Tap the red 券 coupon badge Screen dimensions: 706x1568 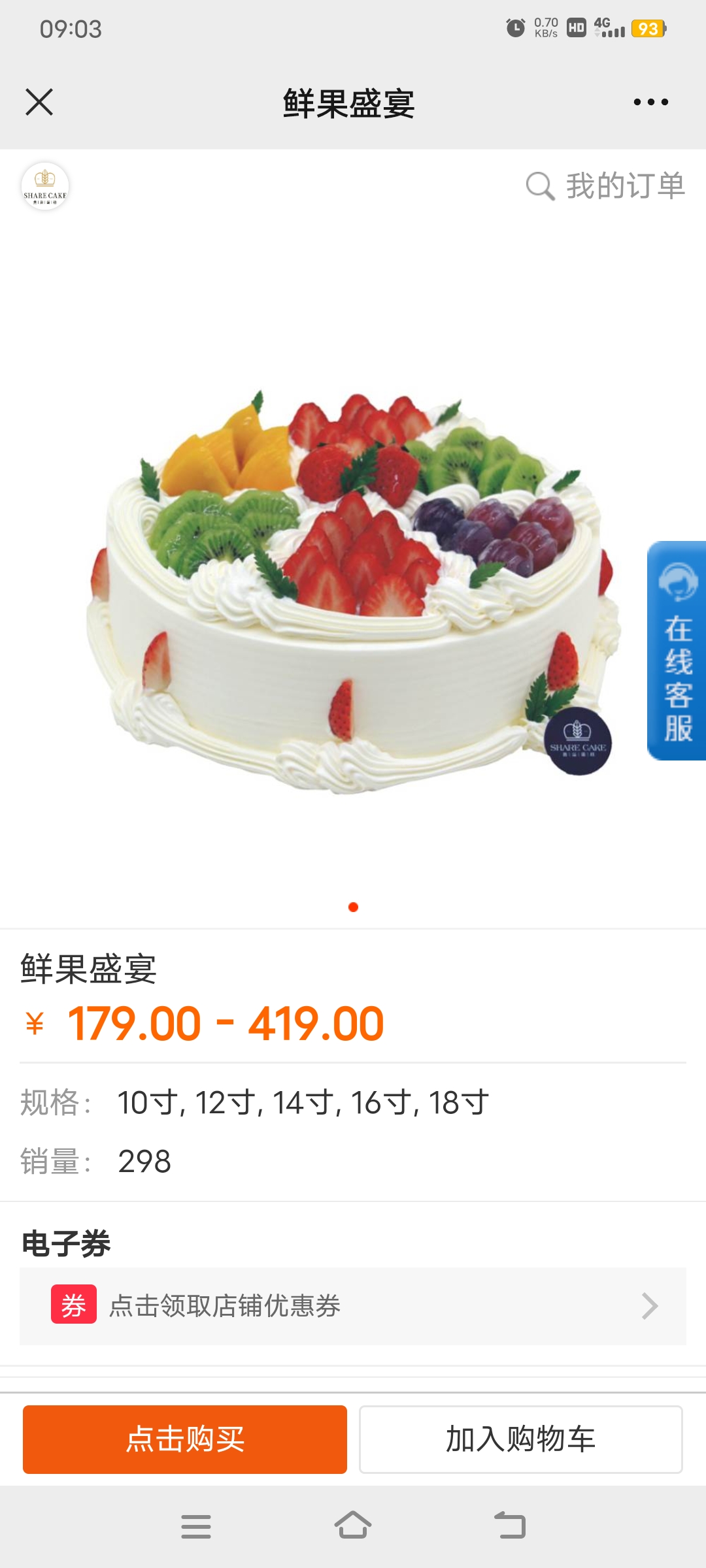[x=74, y=1304]
